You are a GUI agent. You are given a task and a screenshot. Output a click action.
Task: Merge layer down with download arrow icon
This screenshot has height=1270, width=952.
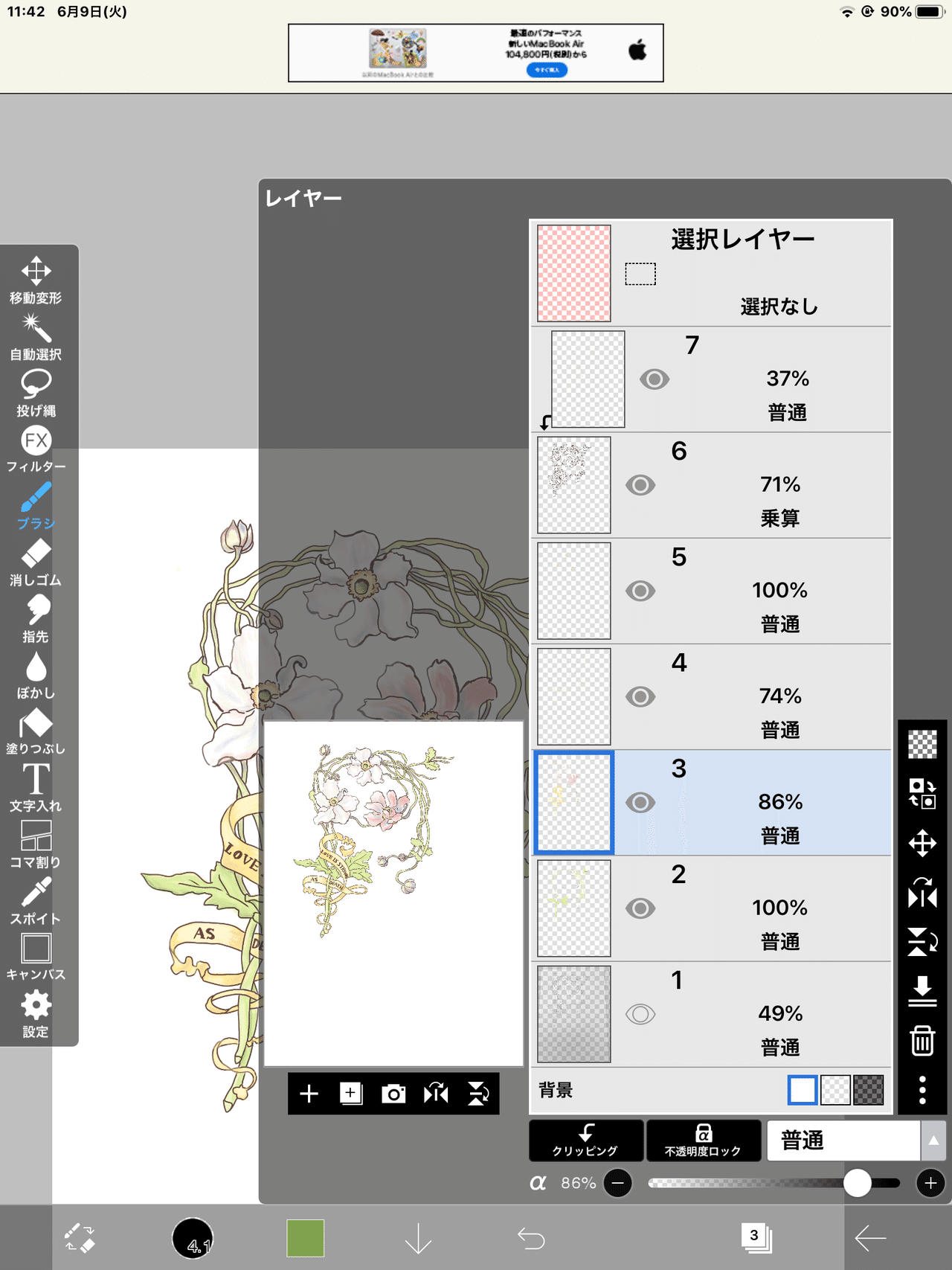922,991
